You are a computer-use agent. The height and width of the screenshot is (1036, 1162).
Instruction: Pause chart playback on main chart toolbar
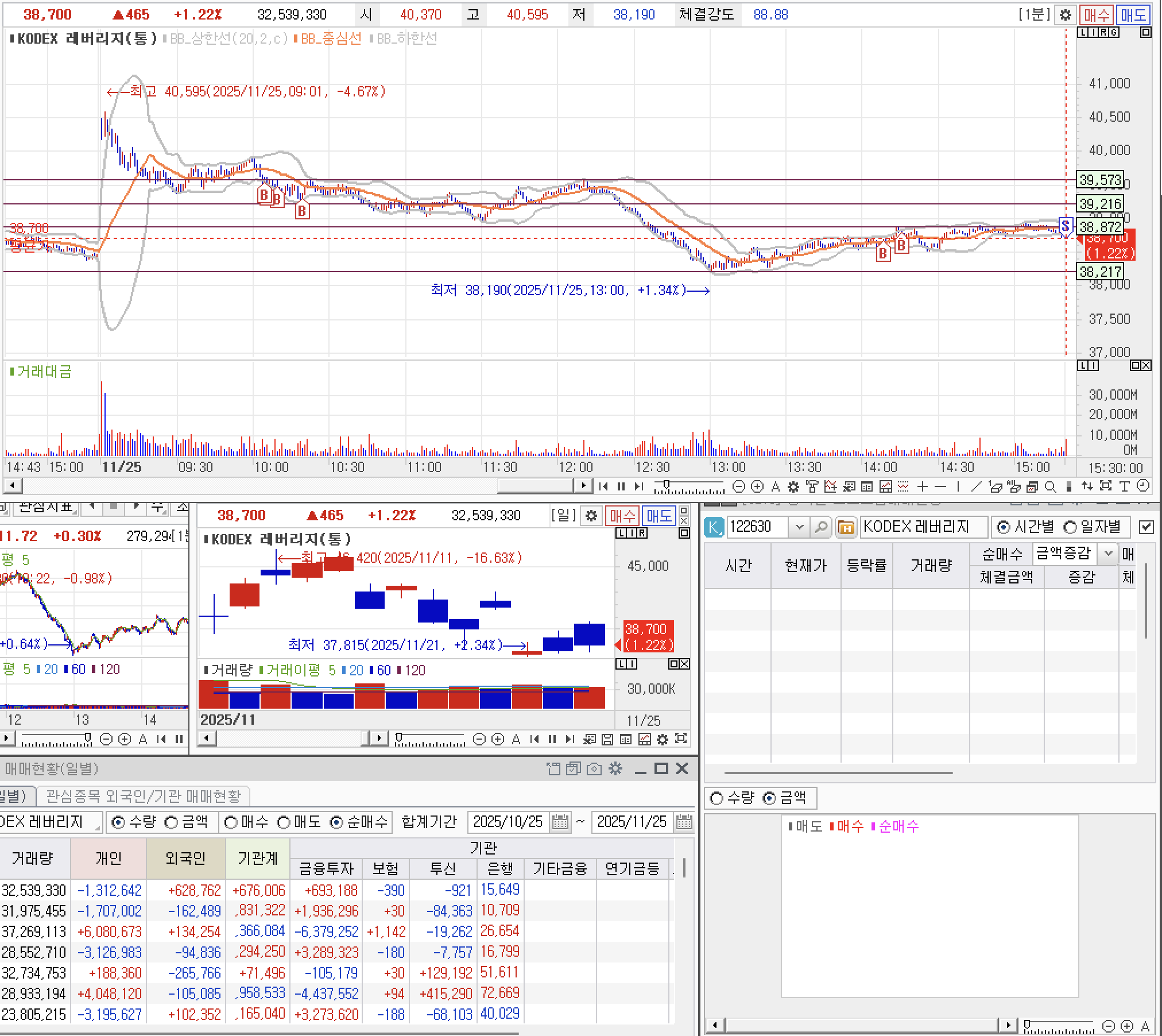[x=621, y=487]
